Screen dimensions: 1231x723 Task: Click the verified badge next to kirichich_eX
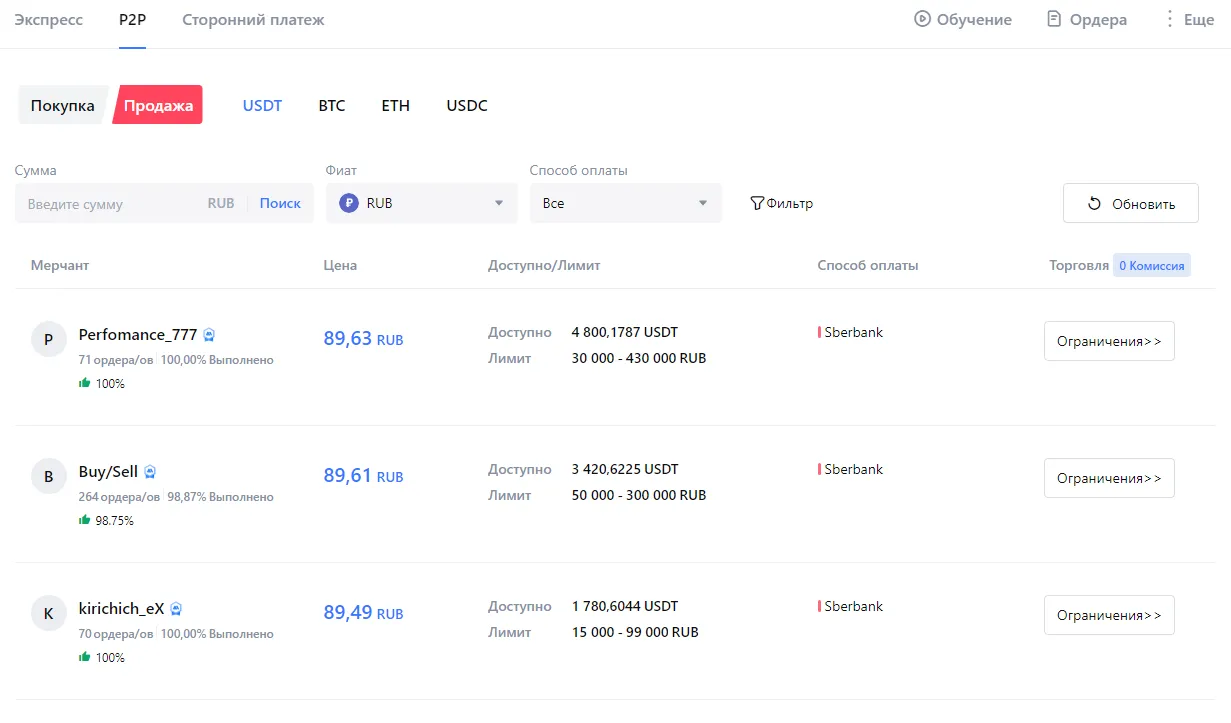click(176, 608)
